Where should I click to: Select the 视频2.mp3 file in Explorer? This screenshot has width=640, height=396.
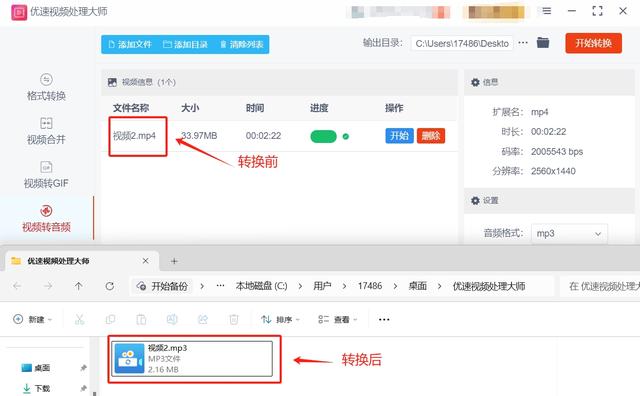tap(192, 359)
